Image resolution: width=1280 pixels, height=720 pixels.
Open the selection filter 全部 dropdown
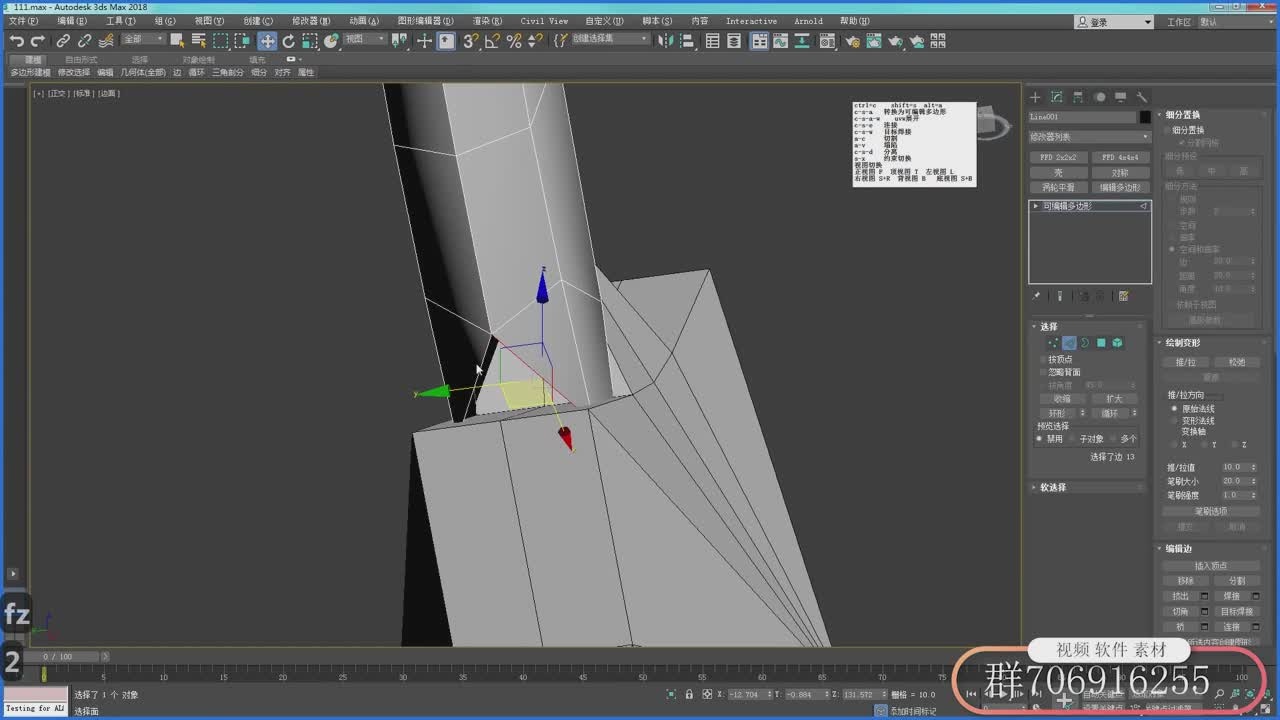(143, 39)
